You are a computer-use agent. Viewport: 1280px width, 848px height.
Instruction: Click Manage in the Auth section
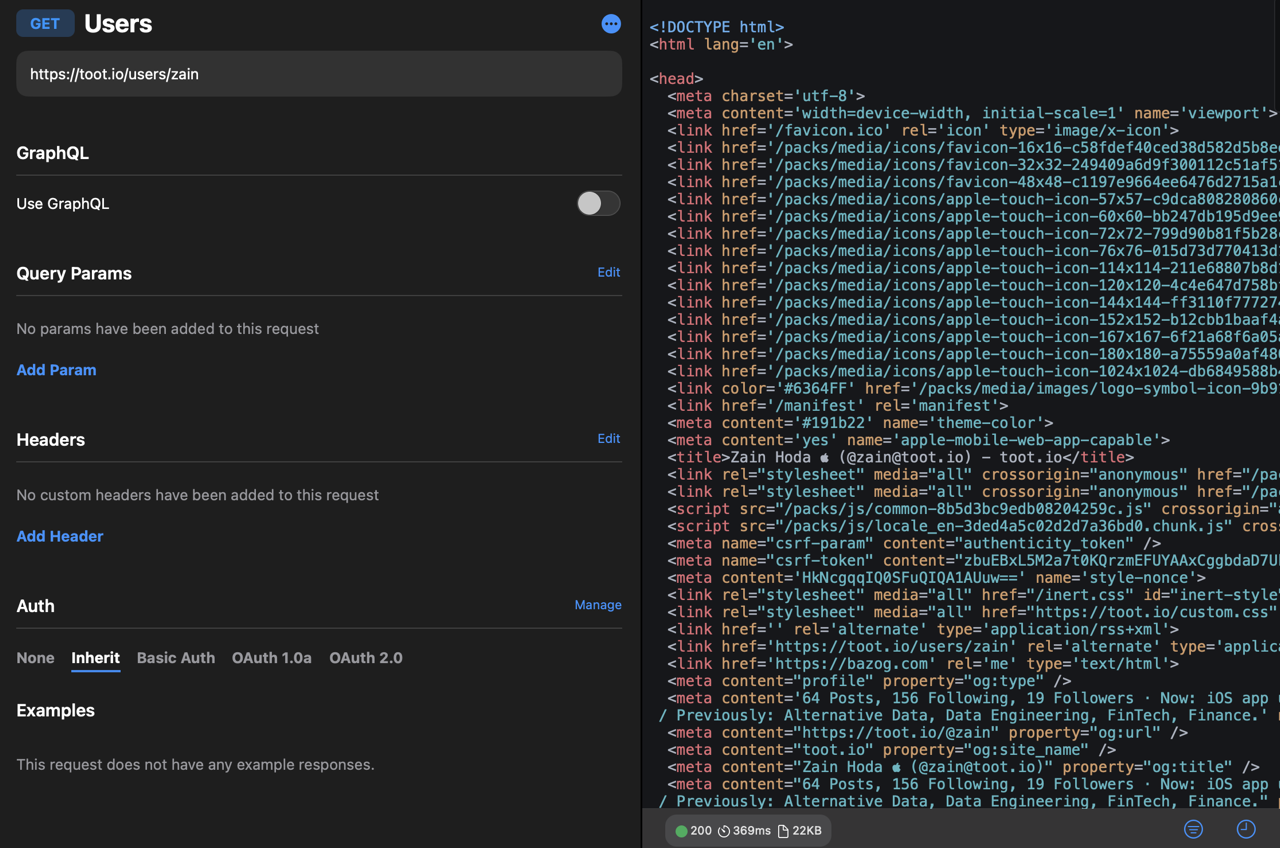point(598,605)
